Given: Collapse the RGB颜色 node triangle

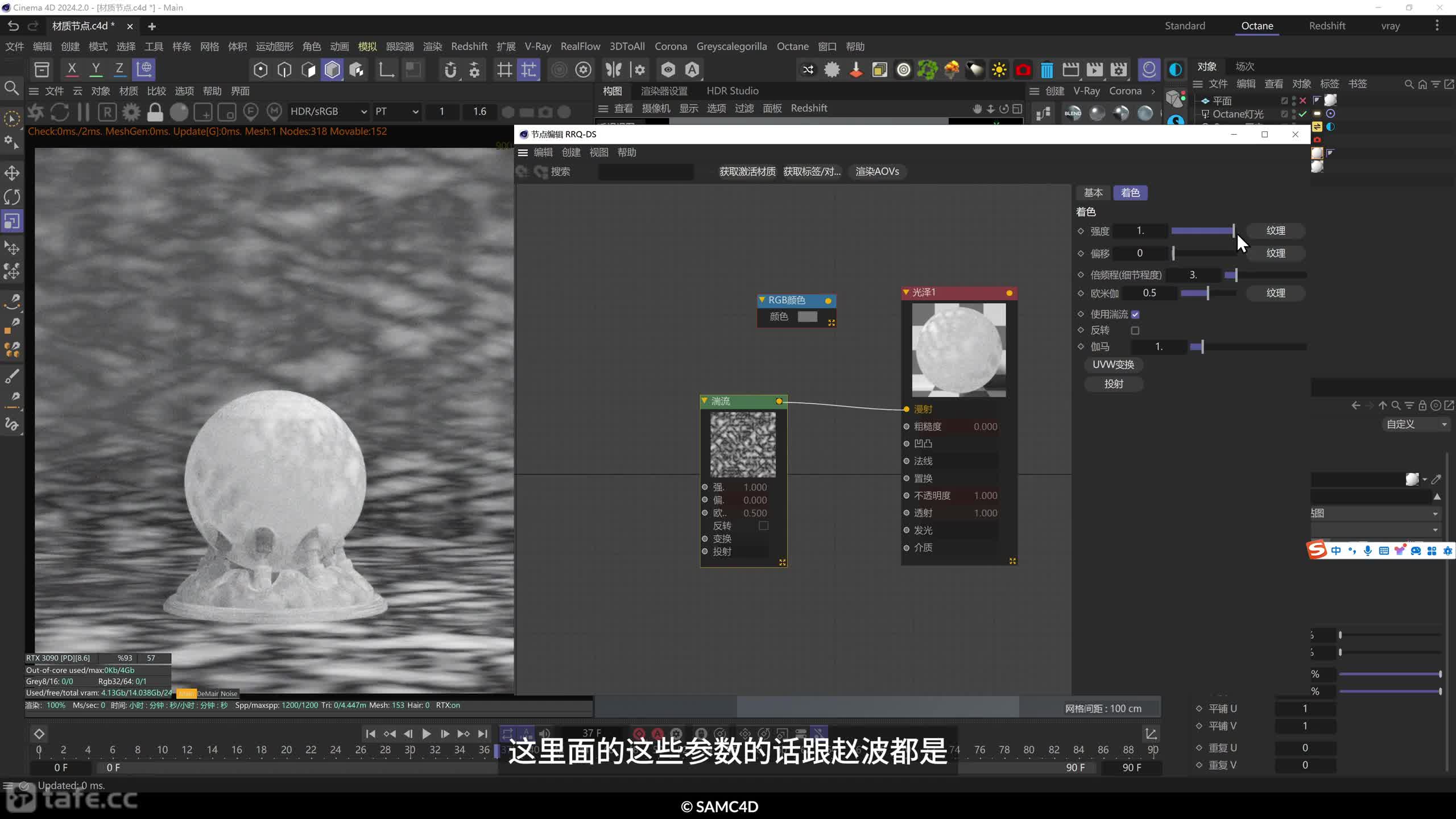Looking at the screenshot, I should (762, 300).
